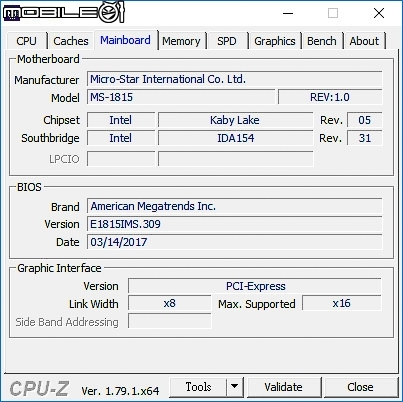Click the Validate button
This screenshot has width=403, height=402.
point(283,387)
